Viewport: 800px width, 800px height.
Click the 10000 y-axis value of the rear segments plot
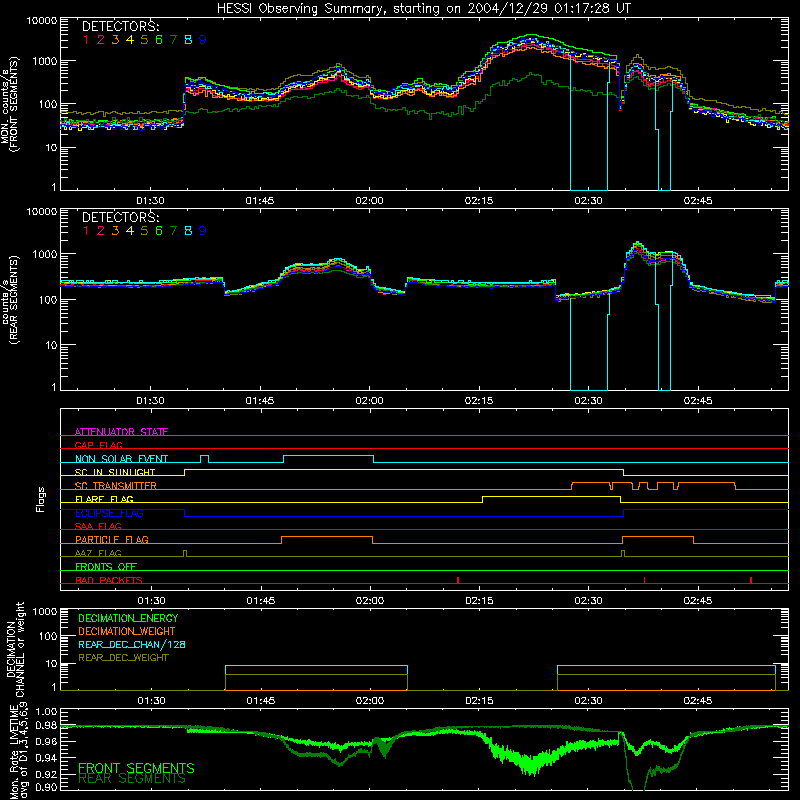coord(42,212)
